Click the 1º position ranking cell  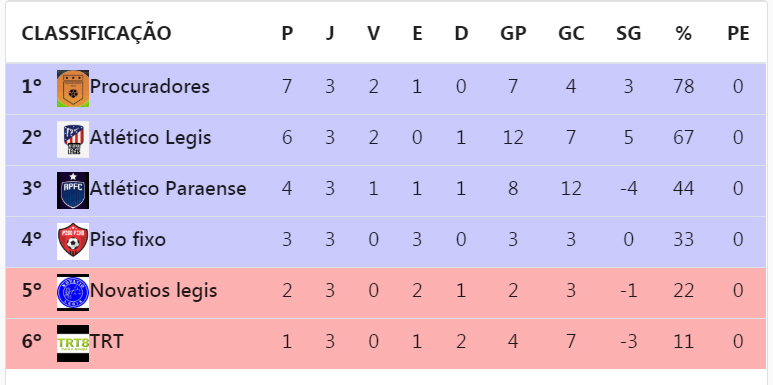(x=32, y=87)
